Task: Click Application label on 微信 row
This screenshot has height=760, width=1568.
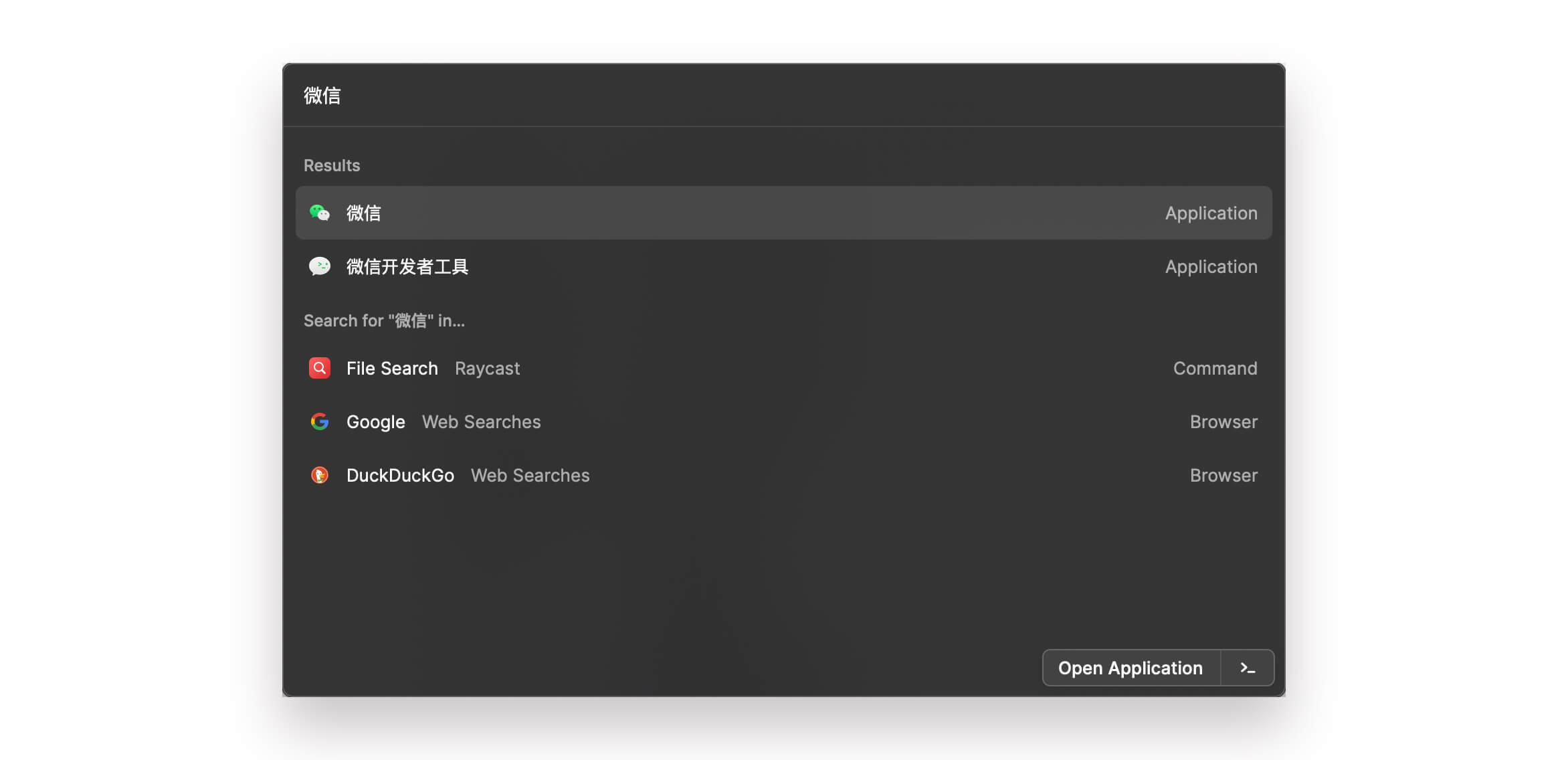Action: (x=1211, y=213)
